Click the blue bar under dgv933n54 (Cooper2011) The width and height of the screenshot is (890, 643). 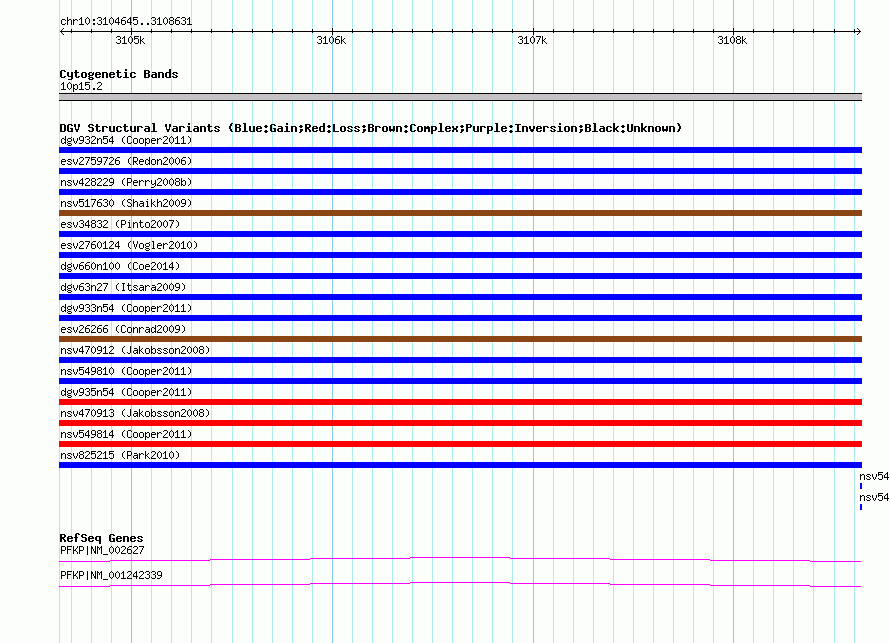tap(460, 318)
